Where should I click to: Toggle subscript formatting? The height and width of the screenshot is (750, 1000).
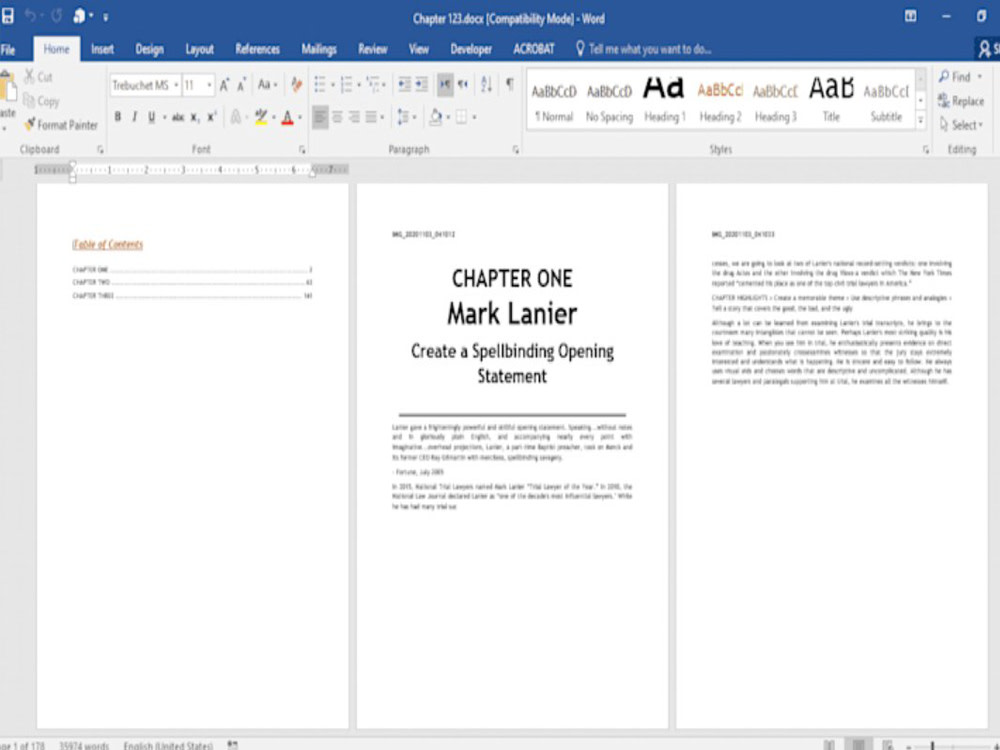[x=195, y=117]
